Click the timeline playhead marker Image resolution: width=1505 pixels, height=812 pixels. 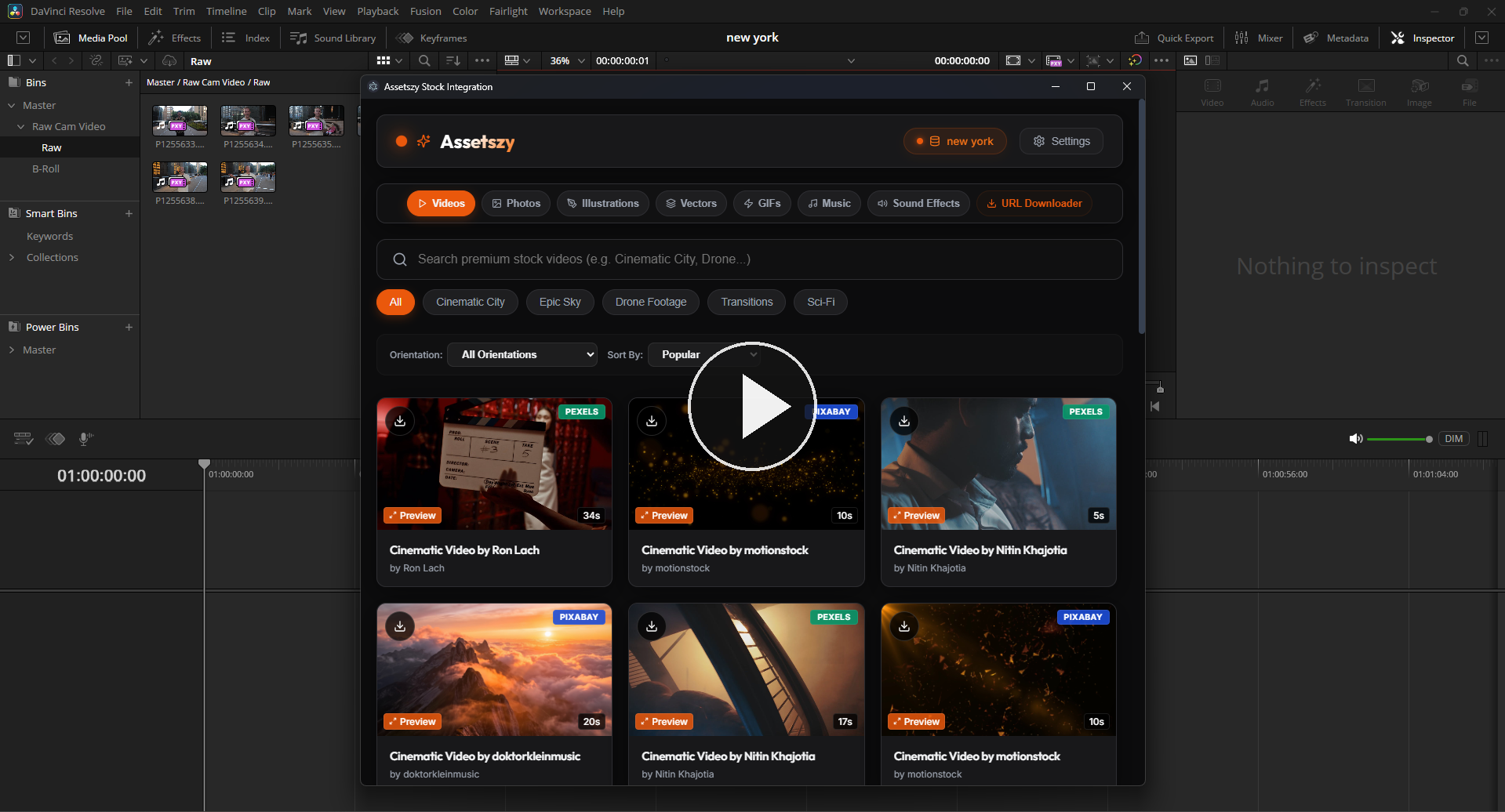click(204, 464)
